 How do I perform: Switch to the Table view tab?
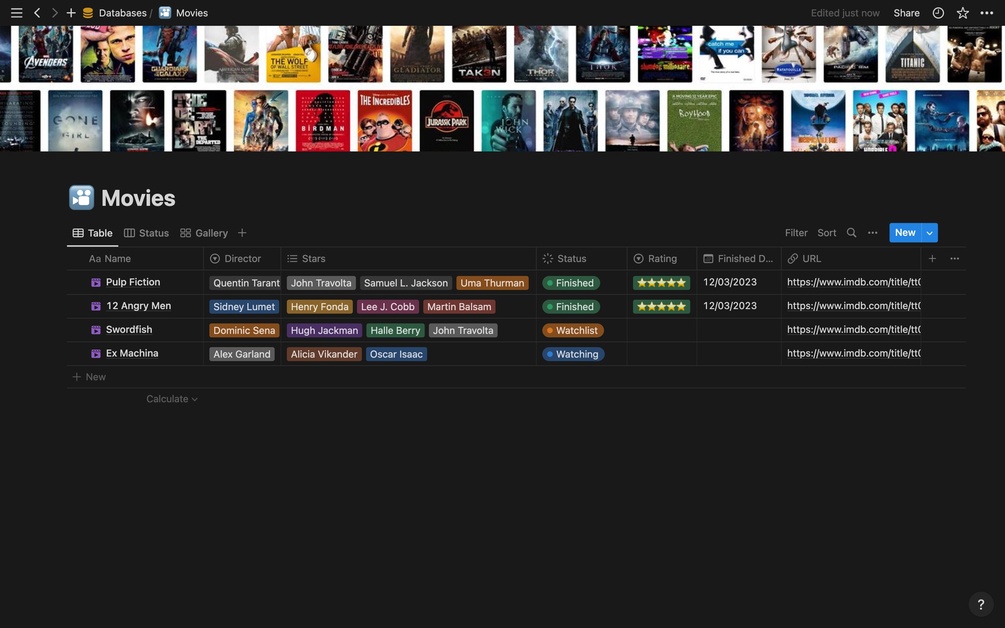point(92,233)
